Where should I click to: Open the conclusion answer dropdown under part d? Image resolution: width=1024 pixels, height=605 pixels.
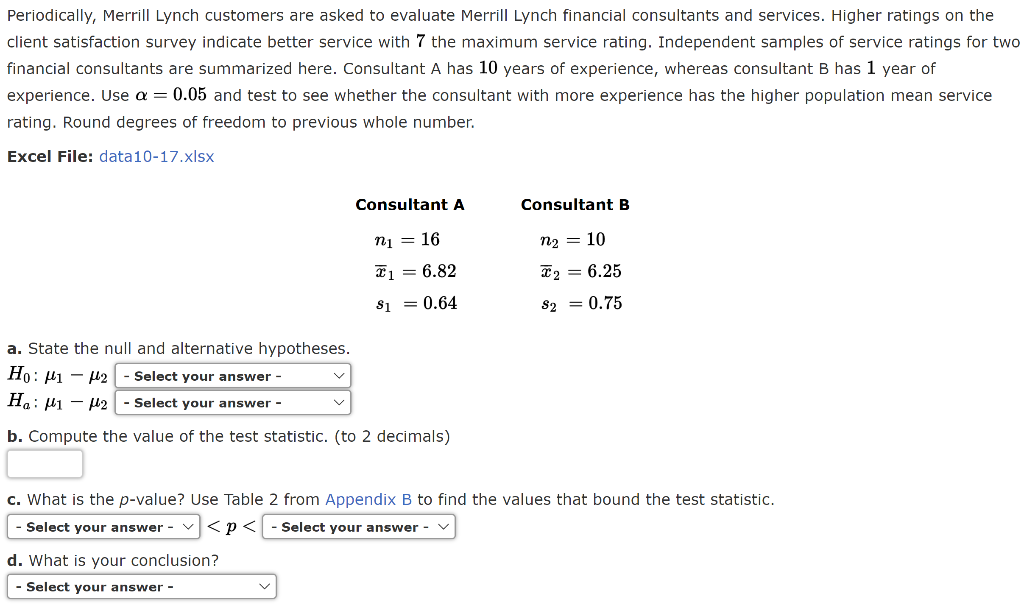pos(141,586)
